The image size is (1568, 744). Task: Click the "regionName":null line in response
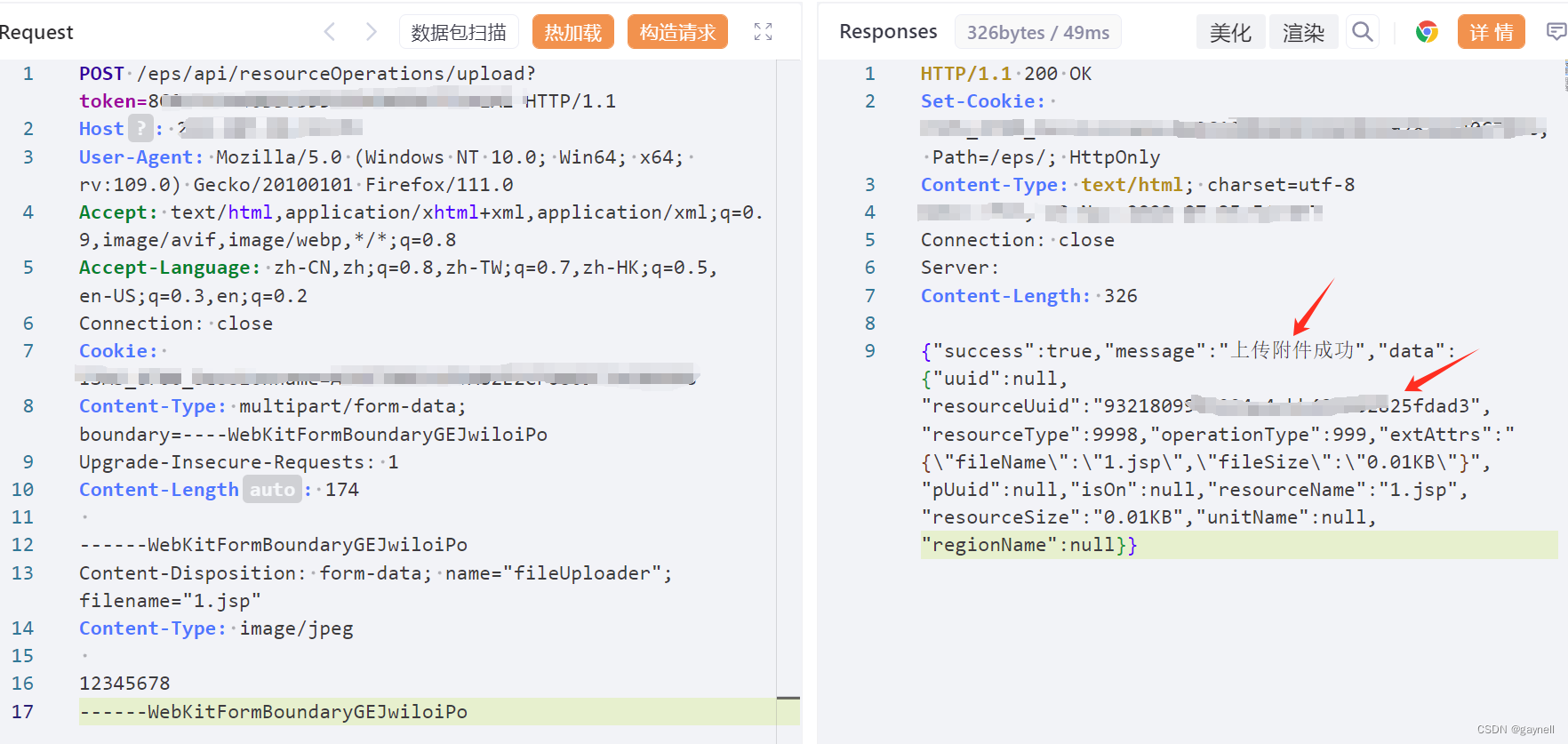[x=1028, y=545]
